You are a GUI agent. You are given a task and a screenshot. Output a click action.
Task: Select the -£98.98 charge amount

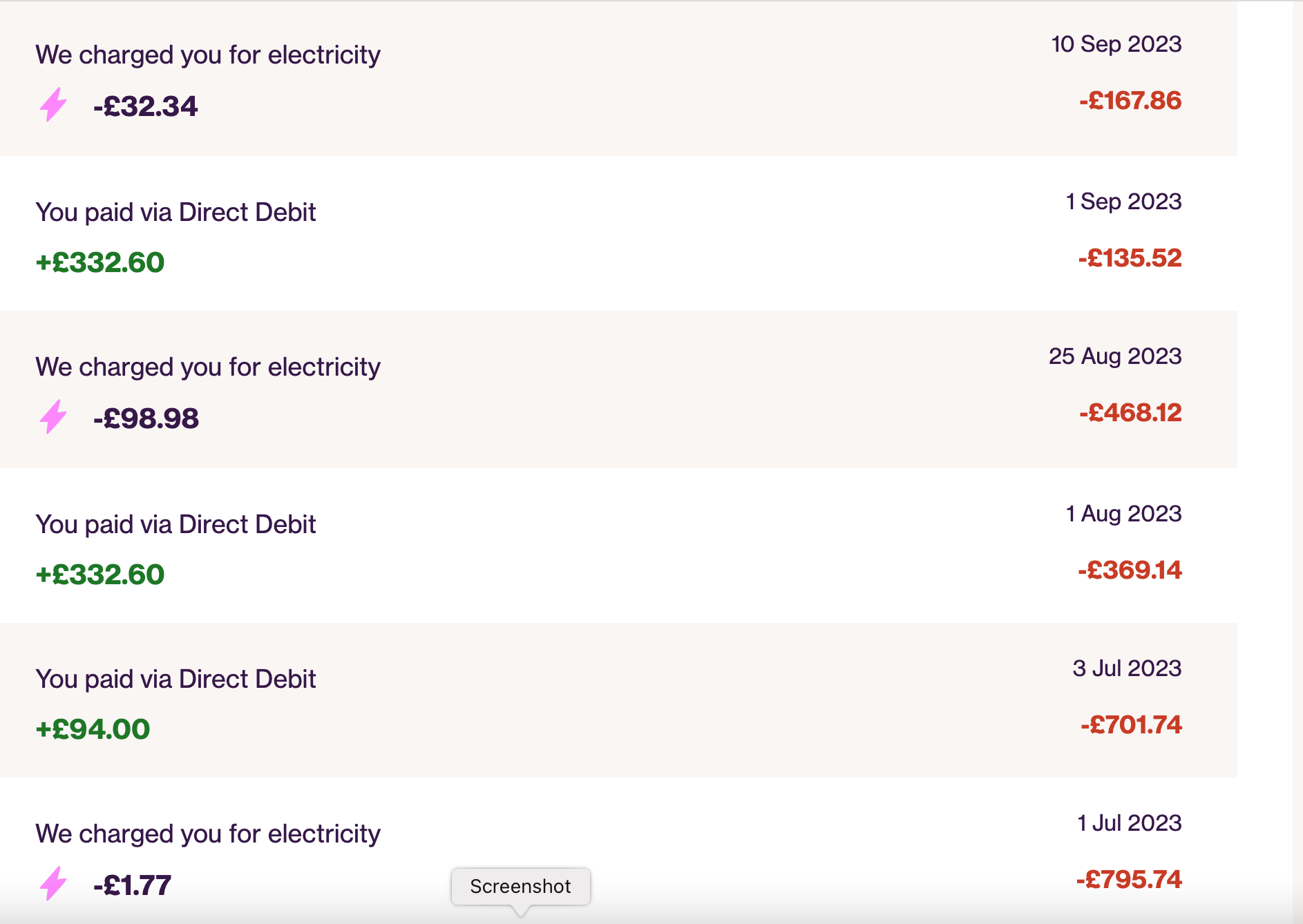(146, 418)
